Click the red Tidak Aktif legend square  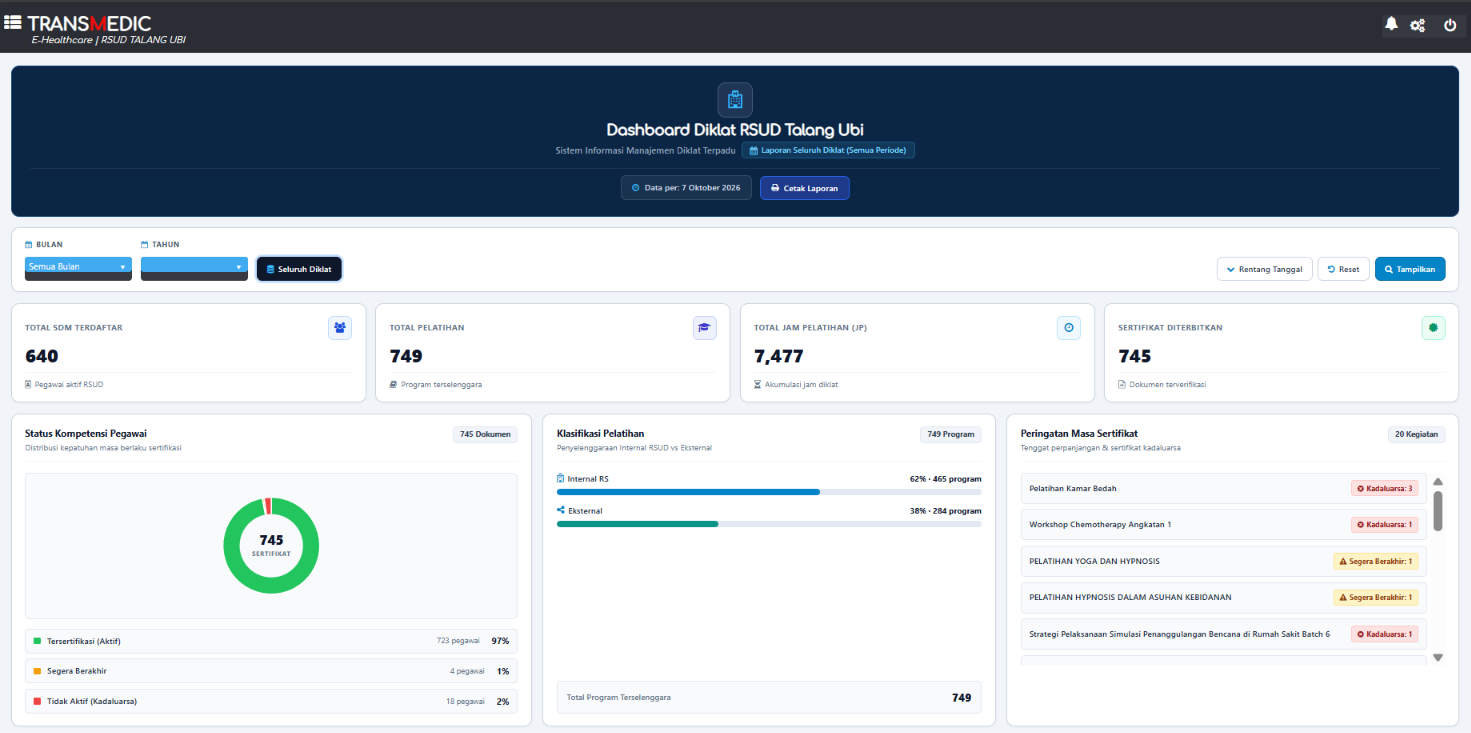[37, 701]
